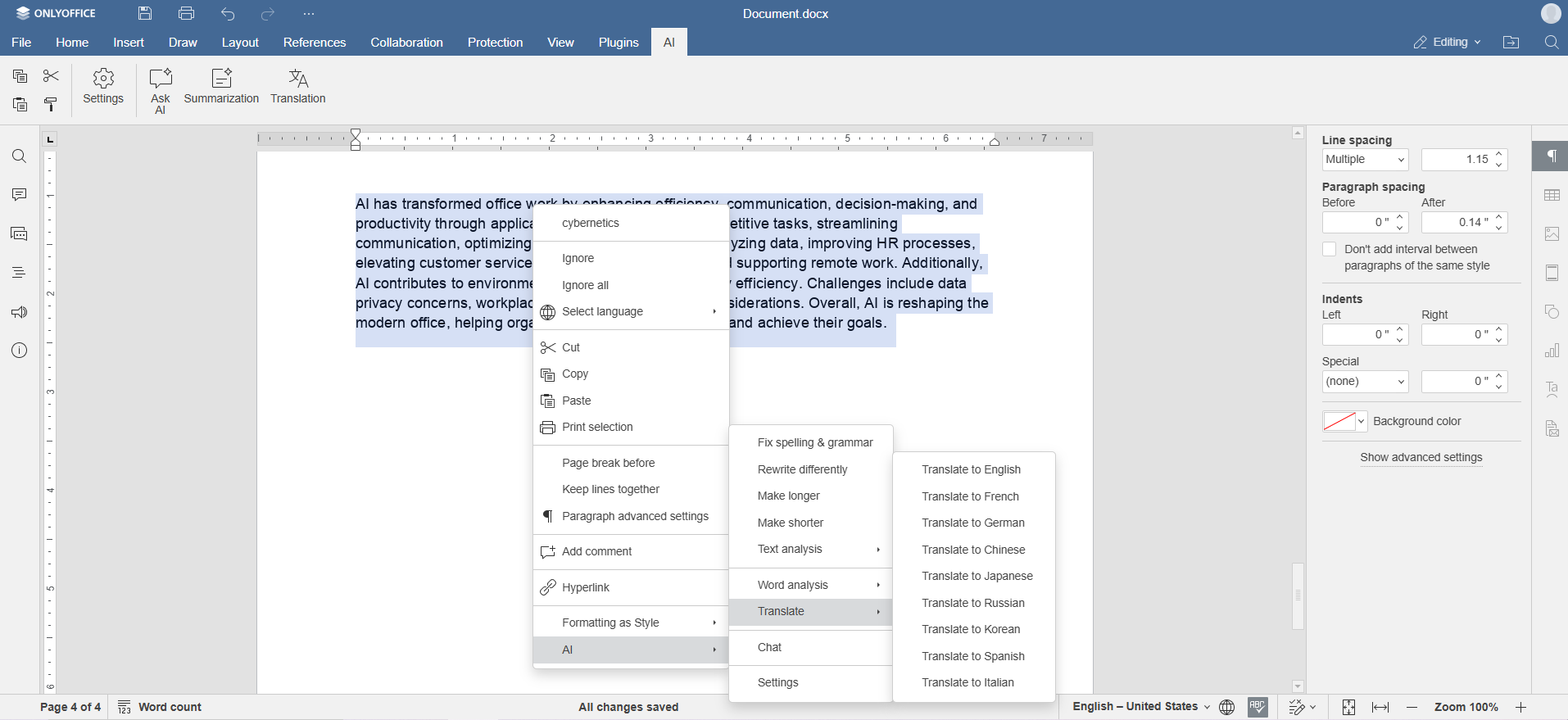
Task: Click the Background color swatch
Action: click(1339, 422)
